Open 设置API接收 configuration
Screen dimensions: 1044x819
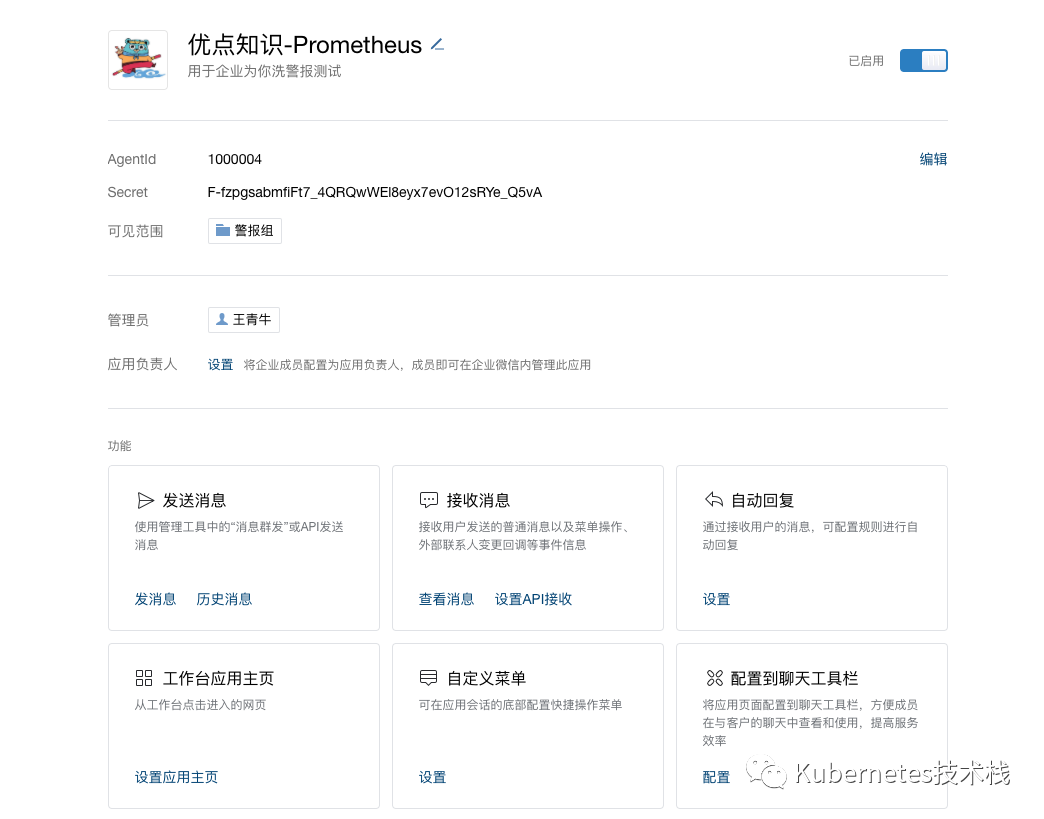point(533,599)
